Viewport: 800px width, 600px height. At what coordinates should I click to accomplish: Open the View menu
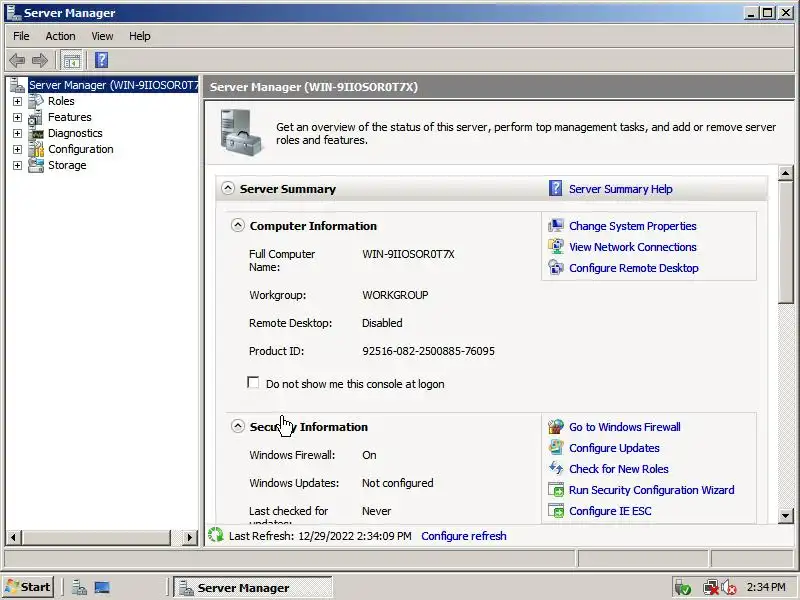coord(102,36)
